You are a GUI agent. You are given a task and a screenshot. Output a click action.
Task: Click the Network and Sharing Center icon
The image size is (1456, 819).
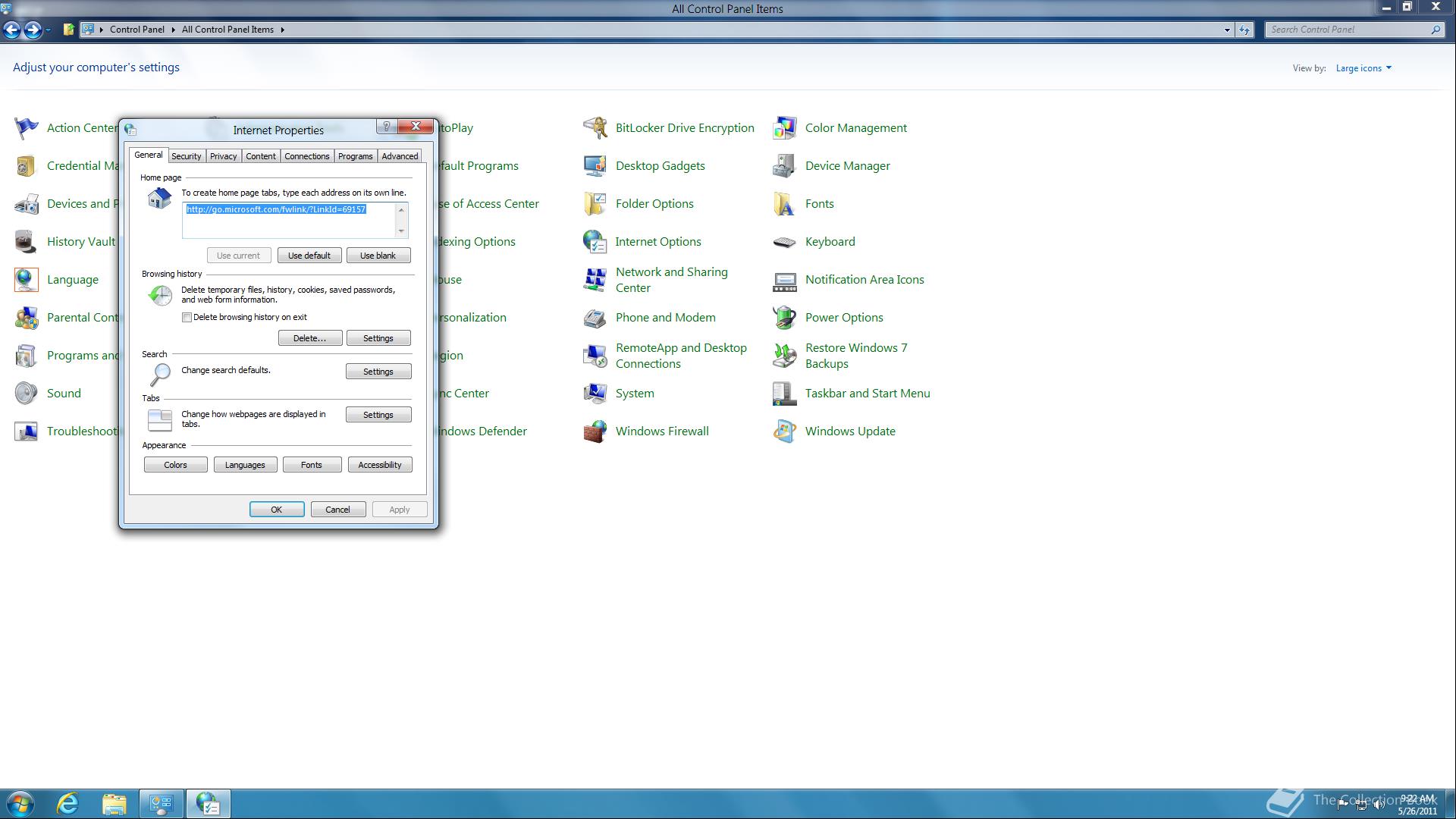[595, 280]
